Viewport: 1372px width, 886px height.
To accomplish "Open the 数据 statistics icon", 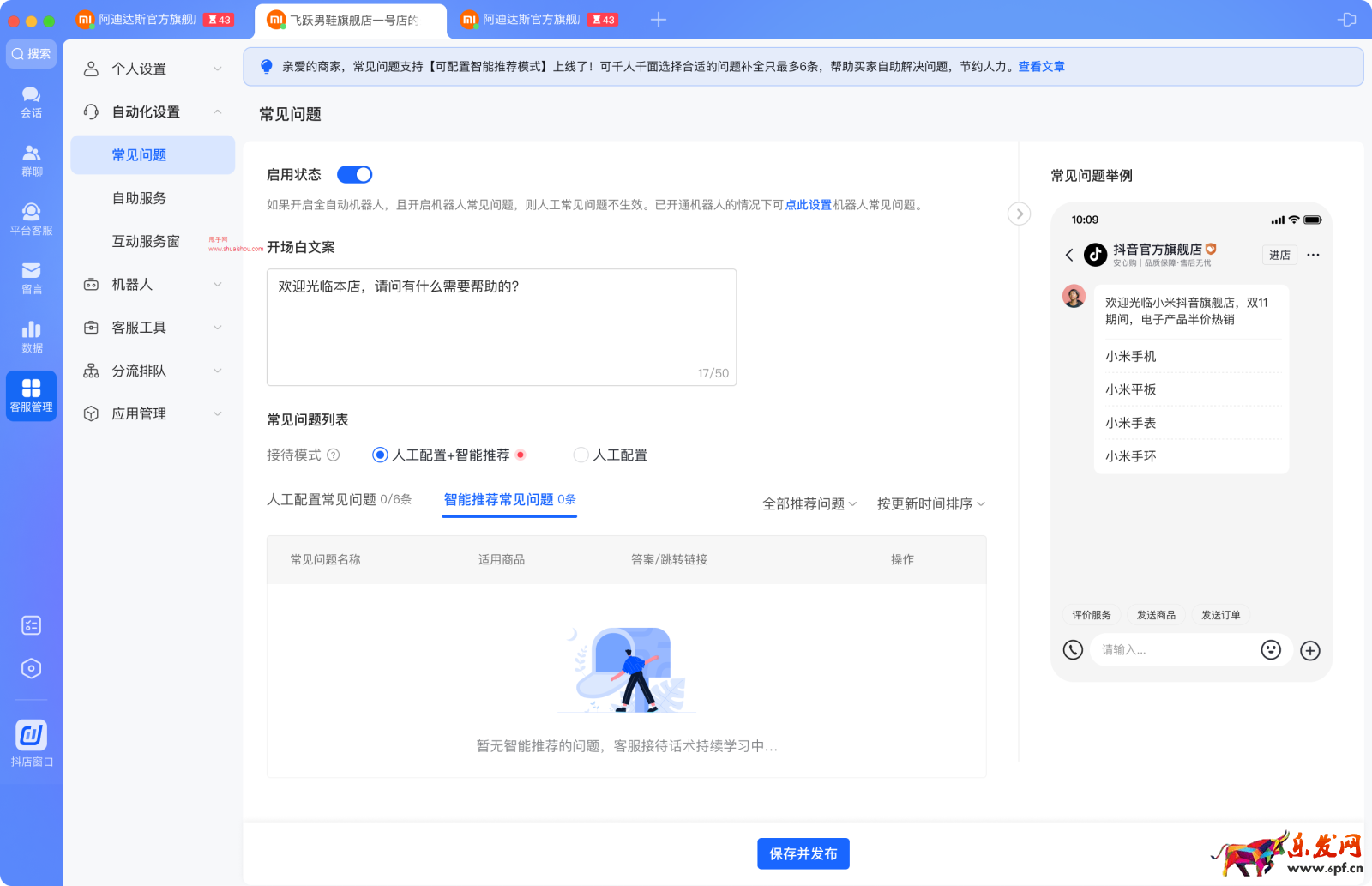I will point(31,337).
